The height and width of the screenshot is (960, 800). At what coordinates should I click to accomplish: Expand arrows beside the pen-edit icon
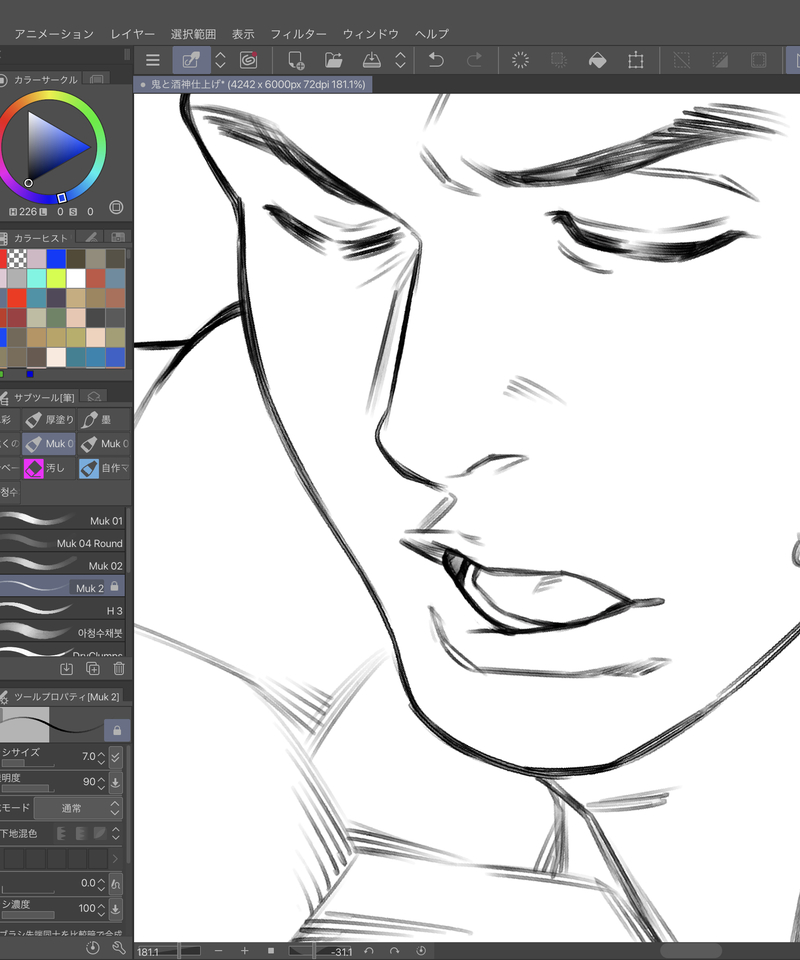[x=220, y=60]
